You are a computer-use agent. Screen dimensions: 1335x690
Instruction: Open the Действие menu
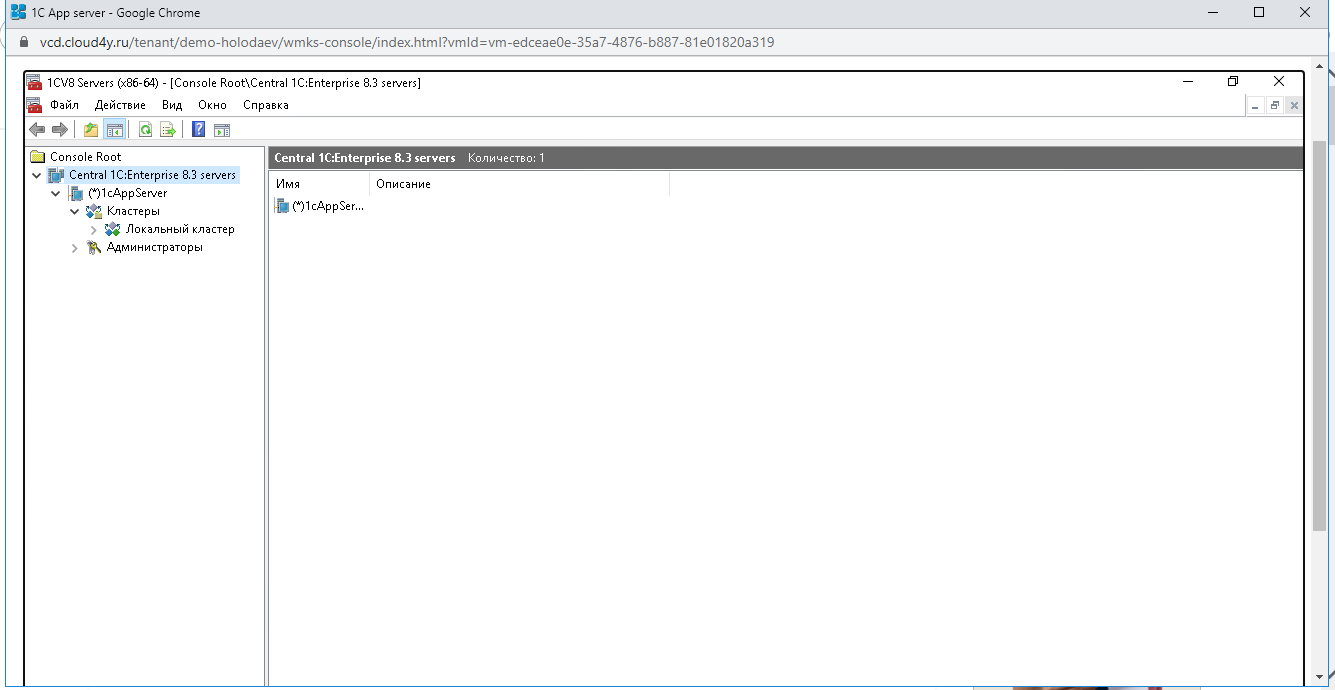(120, 104)
